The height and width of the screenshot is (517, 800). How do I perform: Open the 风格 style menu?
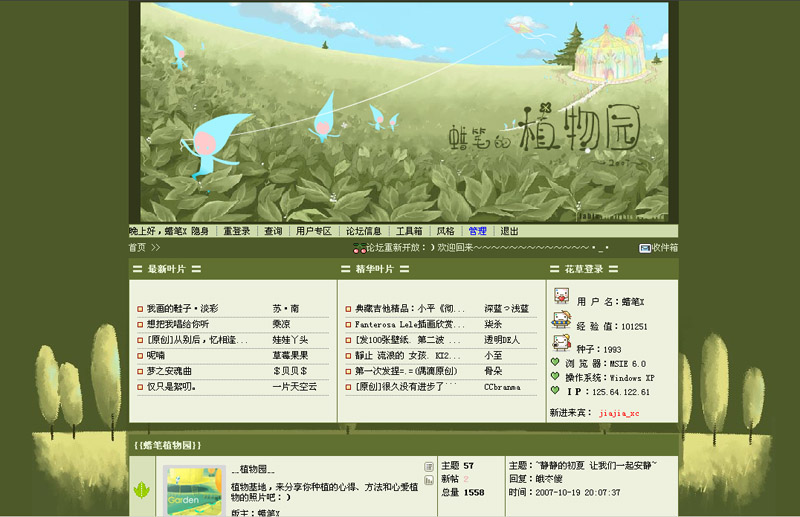point(445,231)
